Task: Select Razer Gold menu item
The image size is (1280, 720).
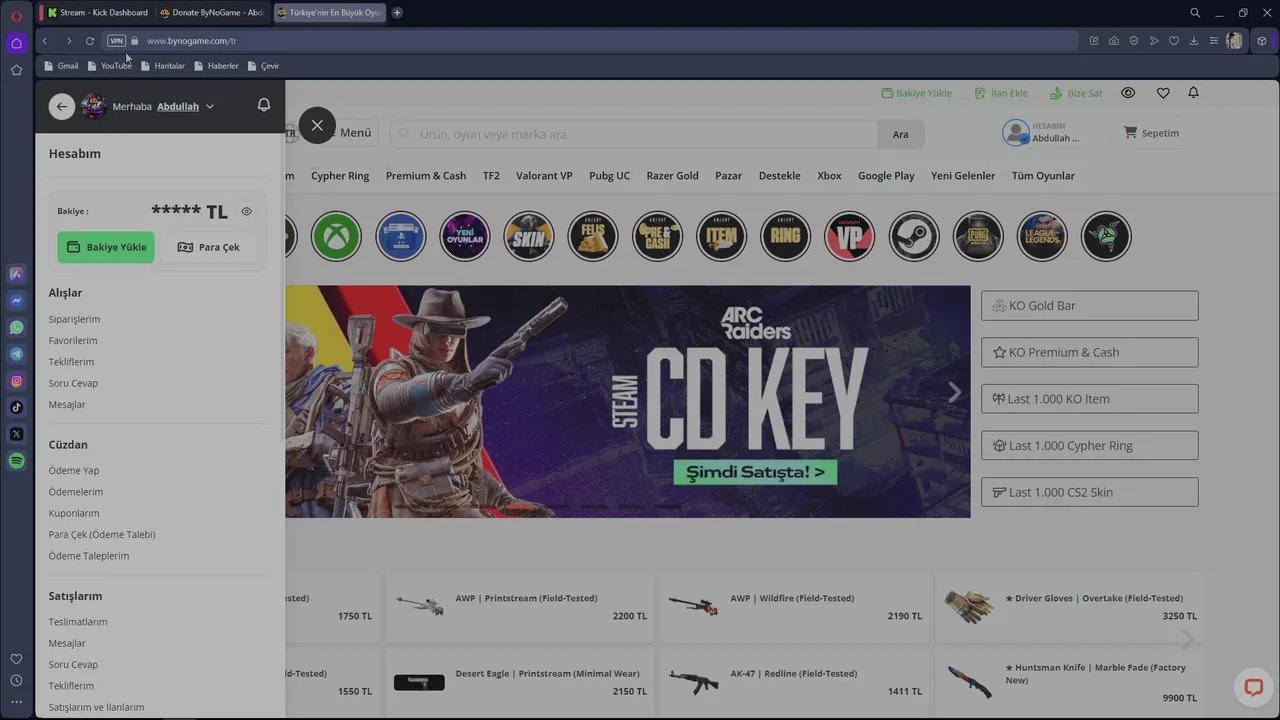Action: [x=672, y=176]
